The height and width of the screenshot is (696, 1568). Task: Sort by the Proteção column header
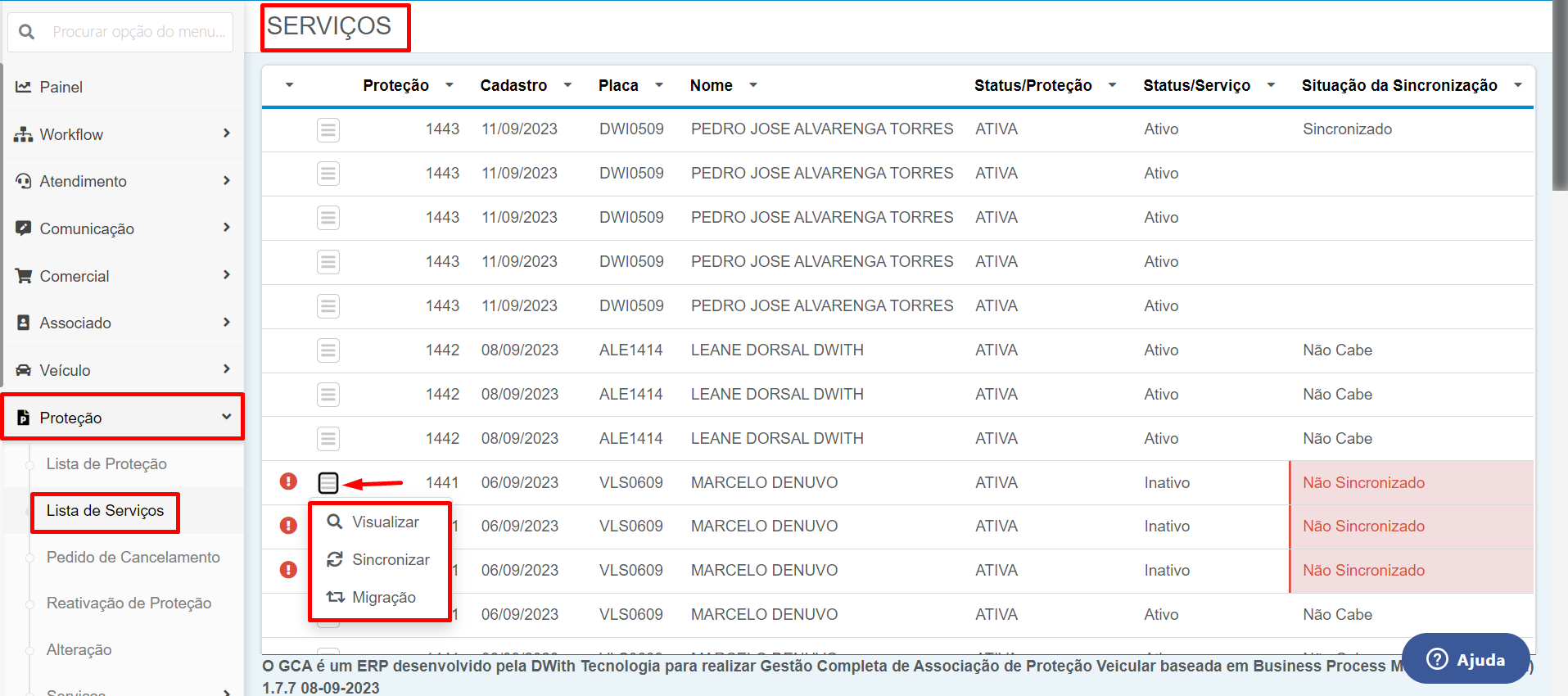pyautogui.click(x=396, y=85)
